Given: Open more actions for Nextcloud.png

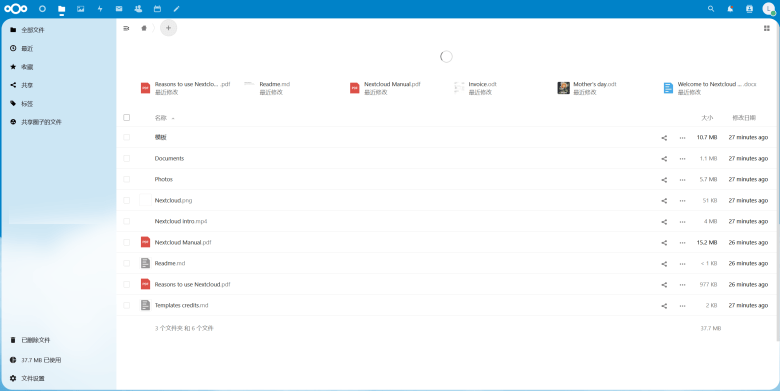Looking at the screenshot, I should click(x=682, y=201).
